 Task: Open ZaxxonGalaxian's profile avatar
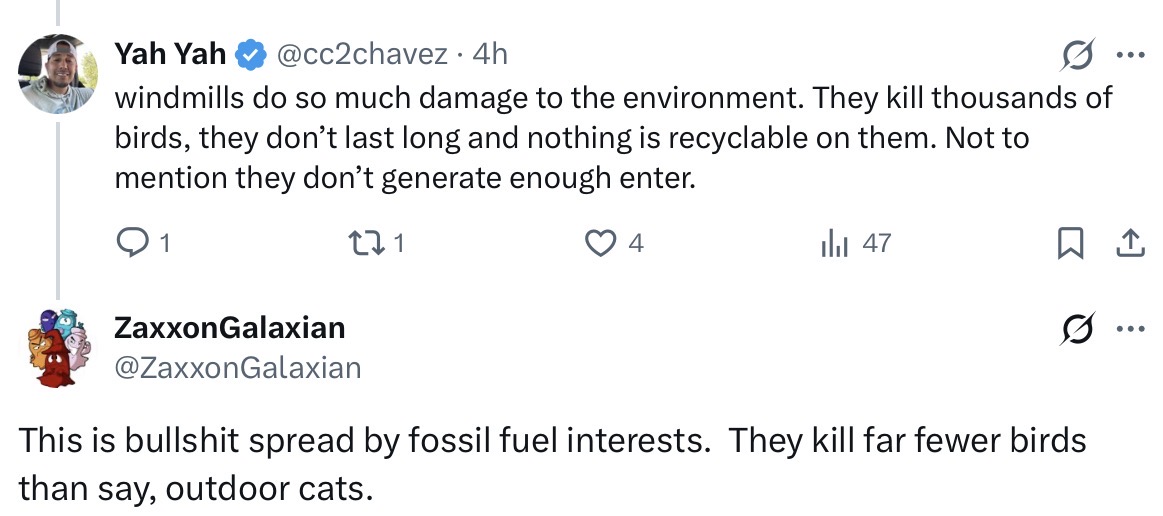[58, 346]
